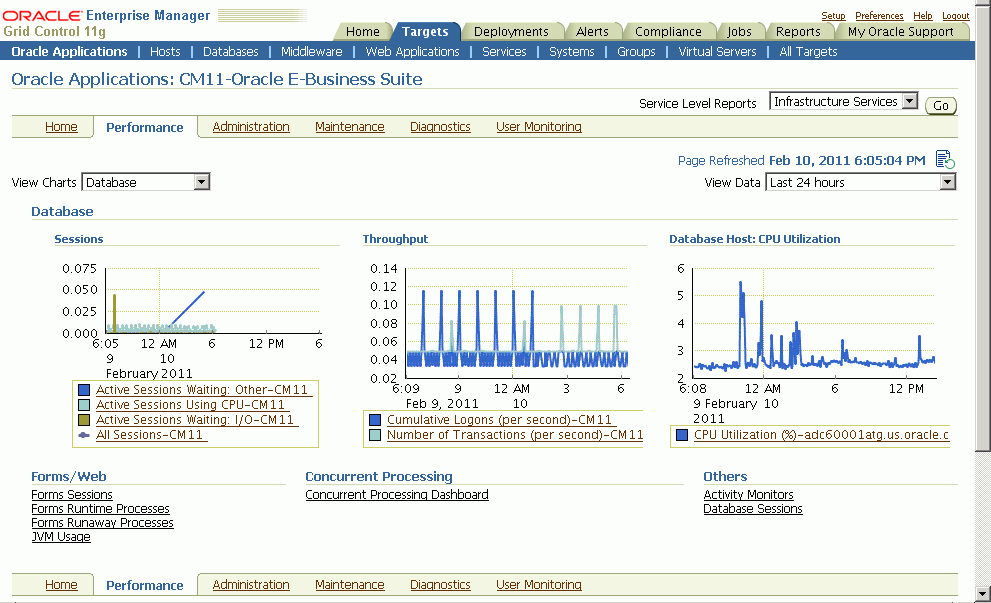This screenshot has width=991, height=603.
Task: Open Active Sessions Waiting: Other-CM11 link
Action: point(202,390)
